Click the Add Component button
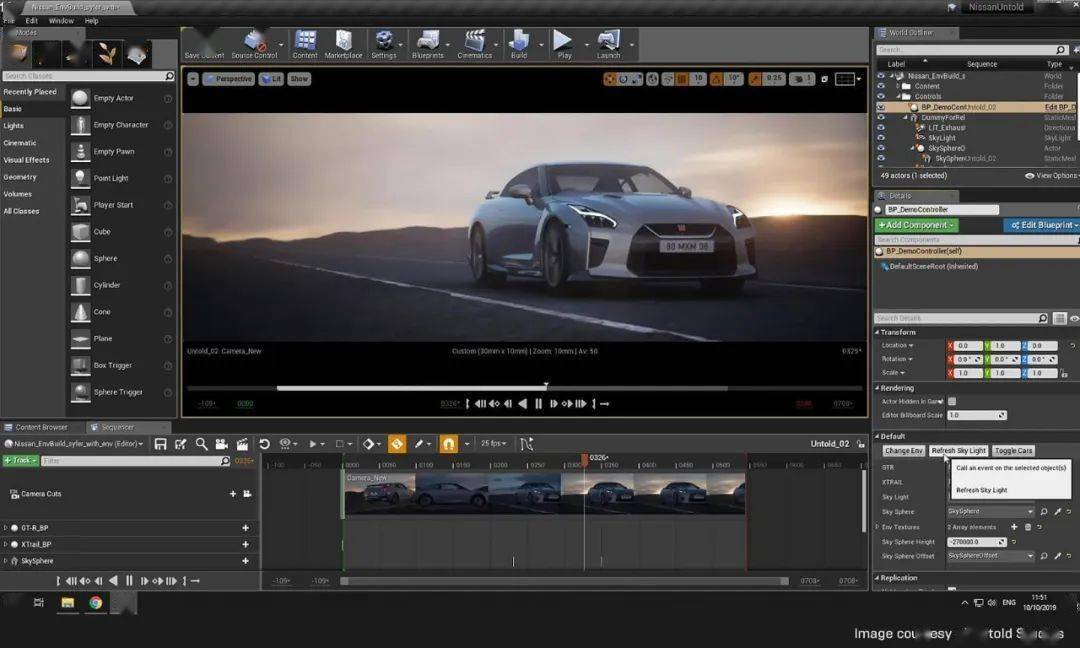The height and width of the screenshot is (648, 1080). (916, 225)
